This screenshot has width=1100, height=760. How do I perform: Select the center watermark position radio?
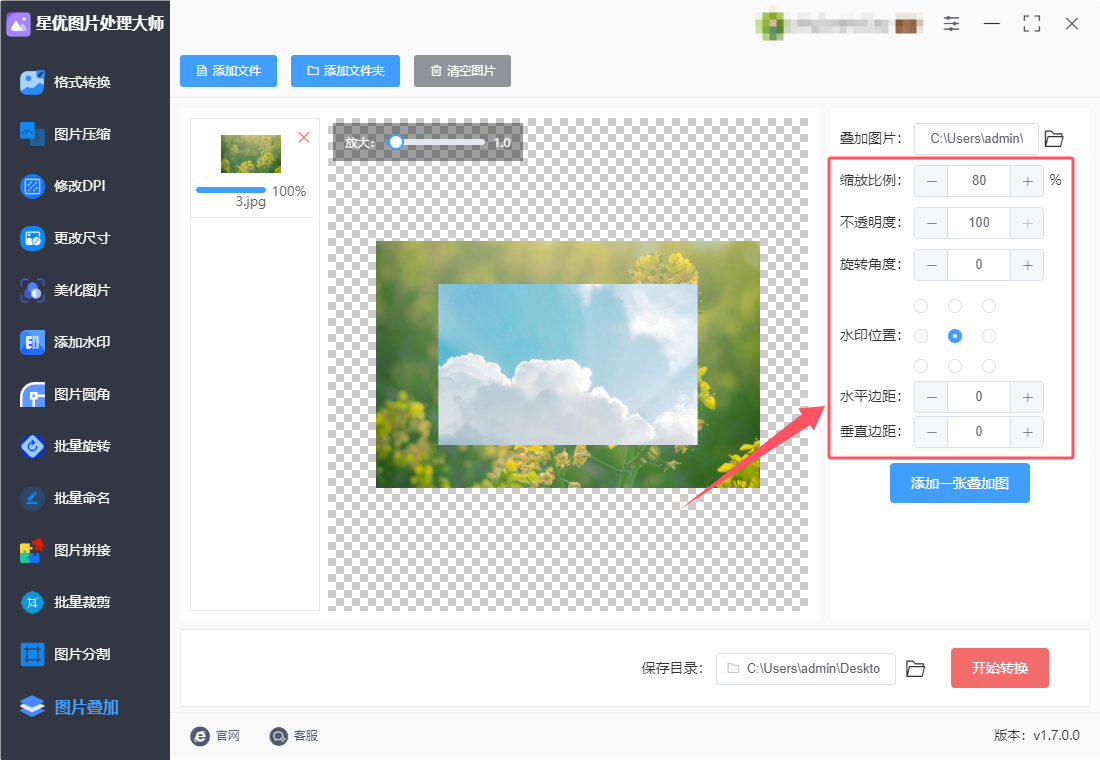[x=955, y=336]
